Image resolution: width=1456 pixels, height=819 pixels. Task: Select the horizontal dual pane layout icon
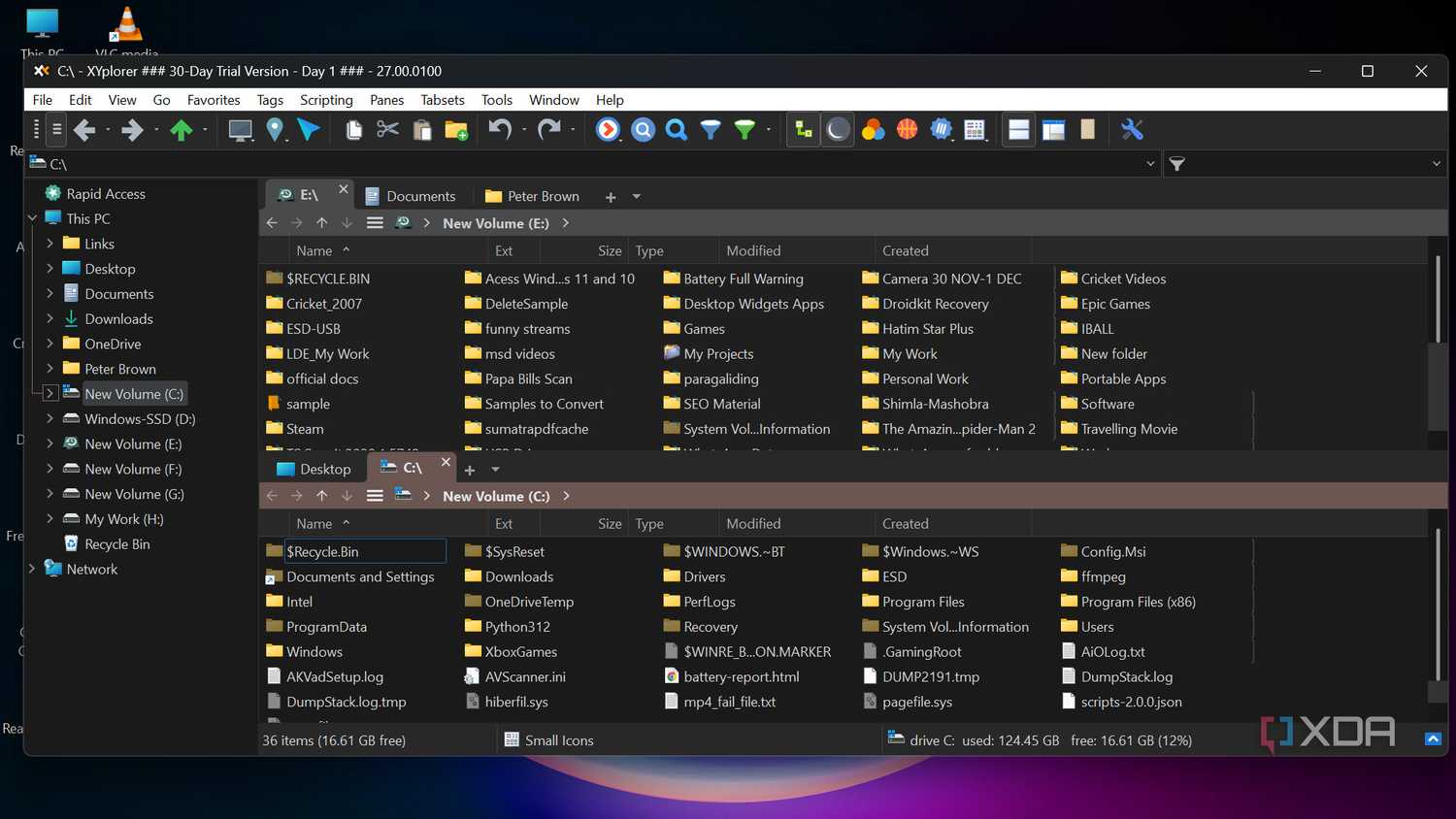(x=1018, y=129)
